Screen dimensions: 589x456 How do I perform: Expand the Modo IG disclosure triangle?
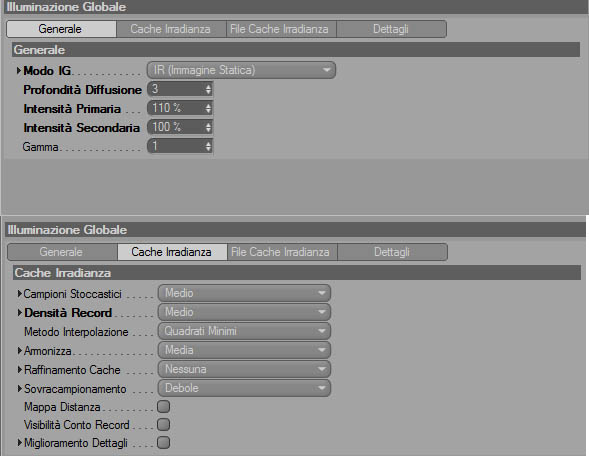(x=18, y=70)
